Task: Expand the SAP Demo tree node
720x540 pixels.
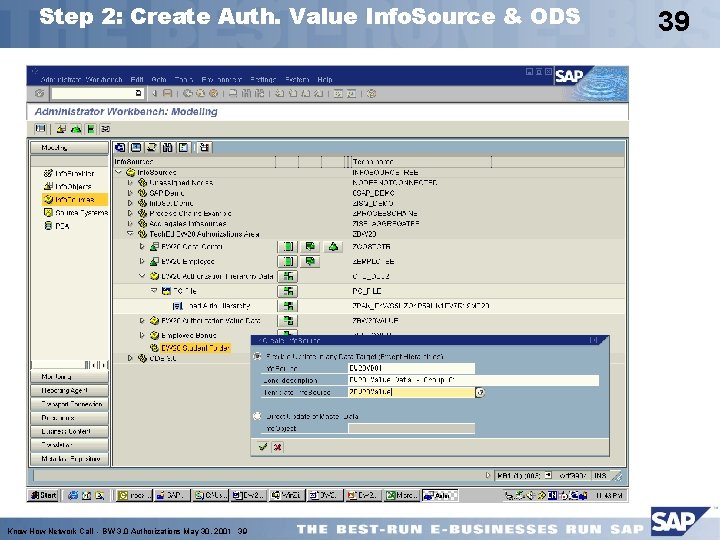Action: click(x=130, y=193)
